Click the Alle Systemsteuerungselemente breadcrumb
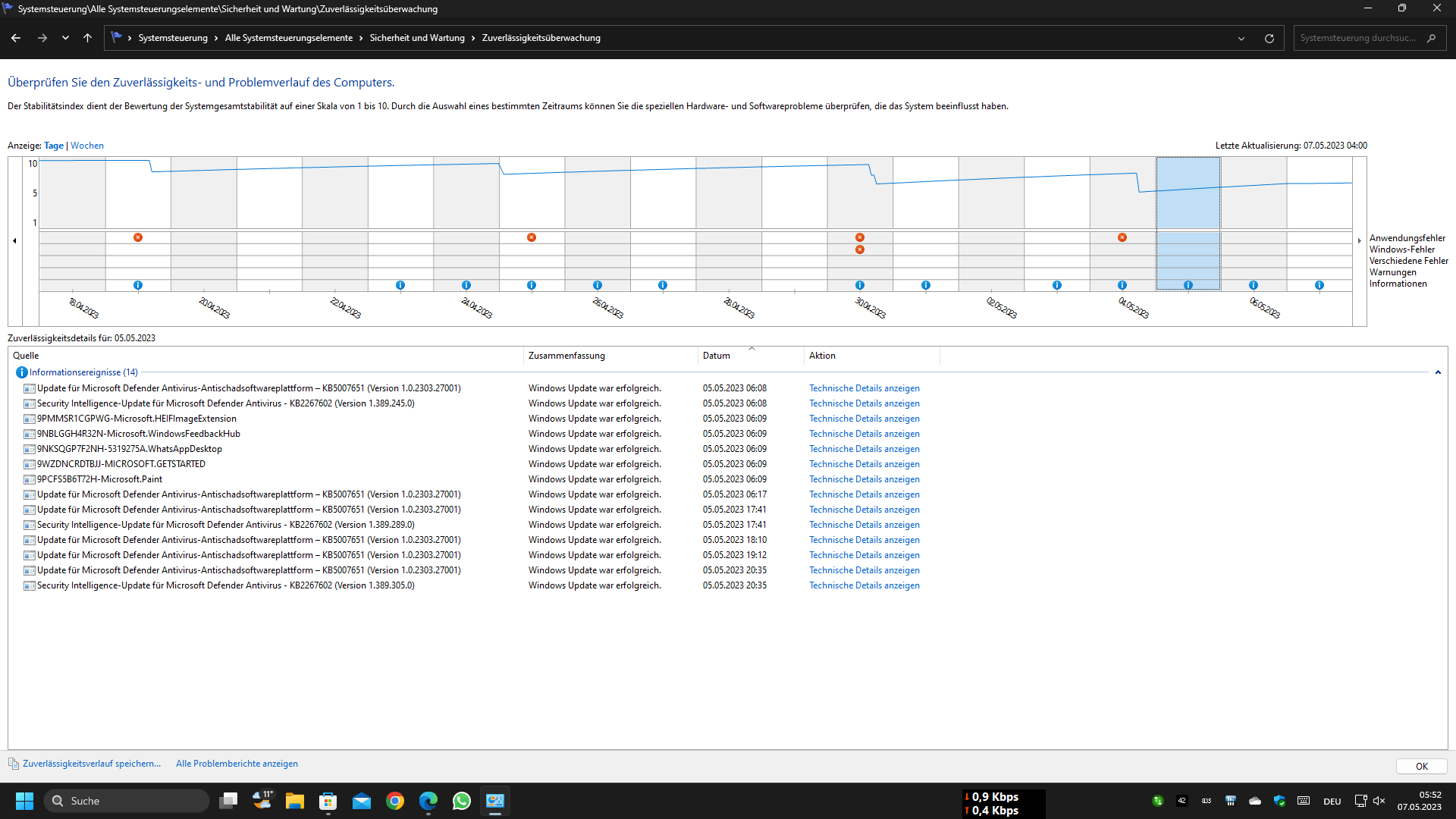This screenshot has height=819, width=1456. tap(289, 38)
